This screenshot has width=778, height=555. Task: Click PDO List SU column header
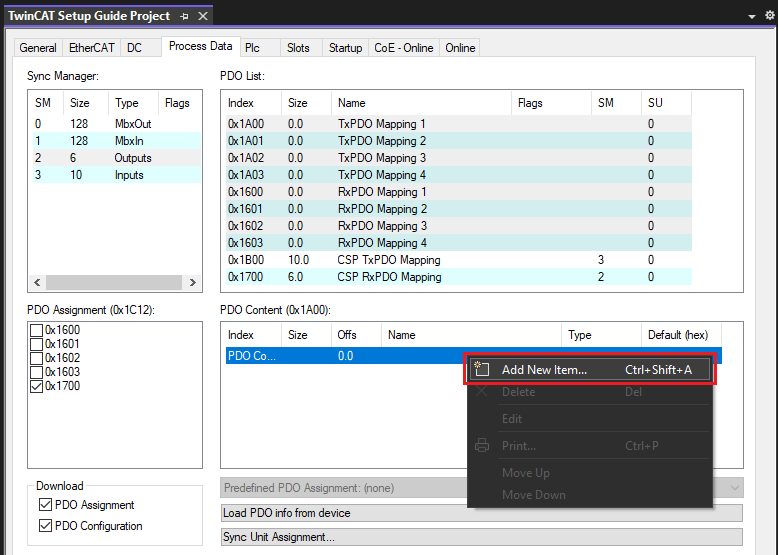click(666, 103)
